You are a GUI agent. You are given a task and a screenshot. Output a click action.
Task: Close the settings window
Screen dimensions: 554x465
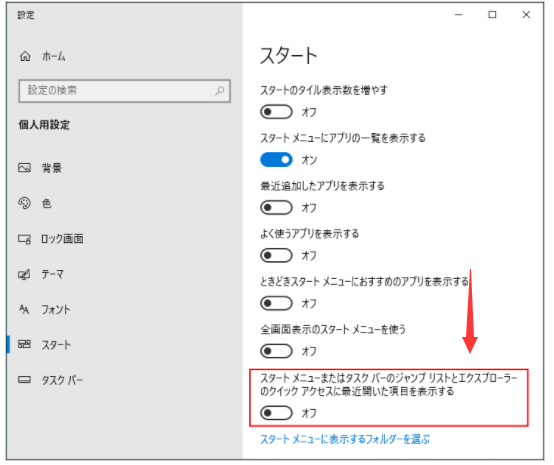pos(526,15)
